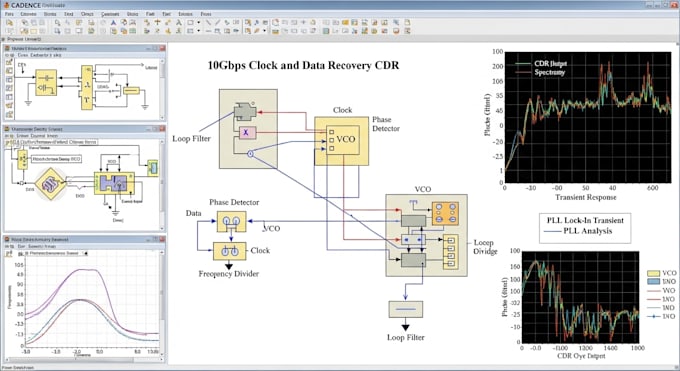Select the yellow block with blue H shape in the middle-left schematic
The width and height of the screenshot is (680, 371).
(114, 184)
